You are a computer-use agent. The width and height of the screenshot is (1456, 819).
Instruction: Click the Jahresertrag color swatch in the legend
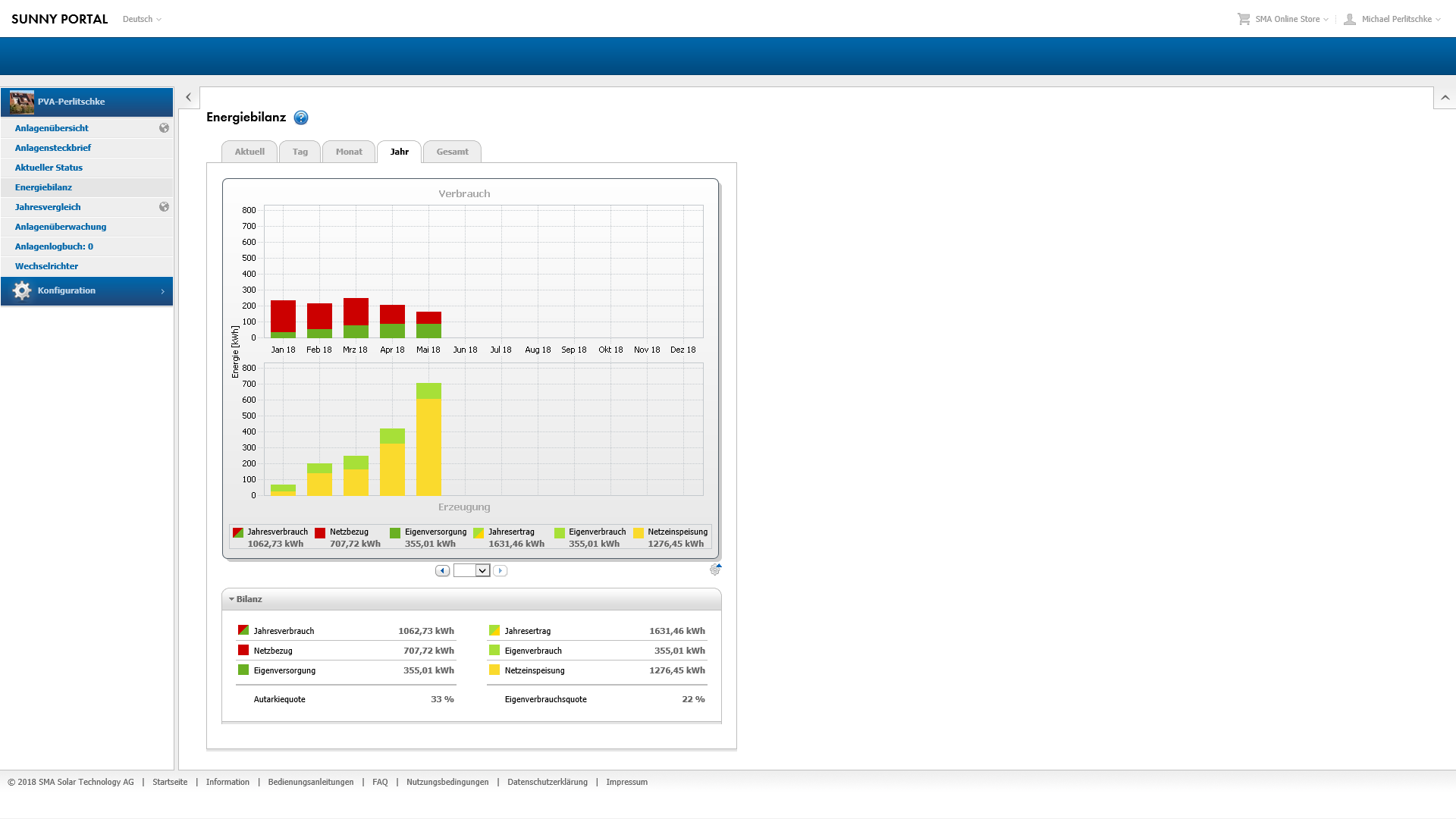pyautogui.click(x=479, y=532)
